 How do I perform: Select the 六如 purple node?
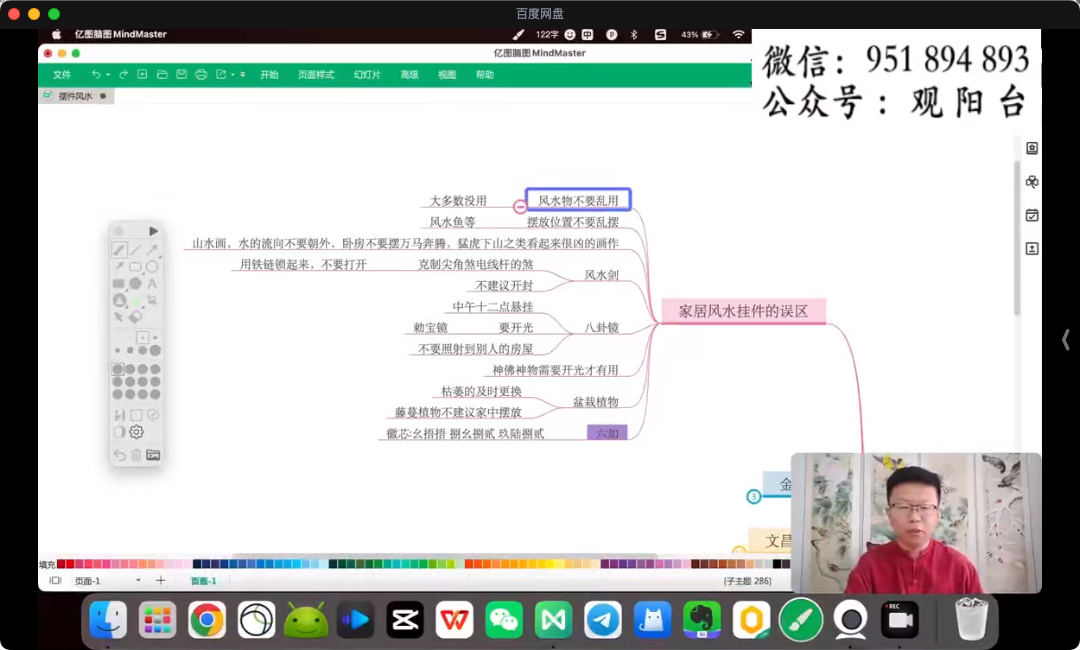coord(607,433)
